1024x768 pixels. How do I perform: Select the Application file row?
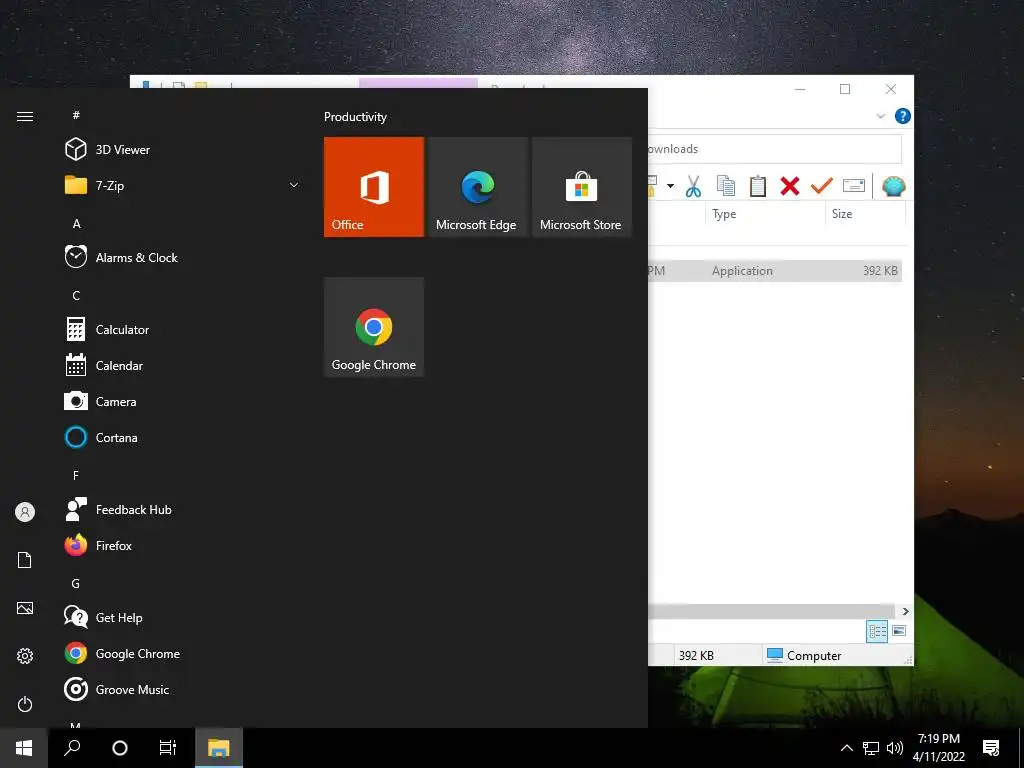tap(775, 270)
